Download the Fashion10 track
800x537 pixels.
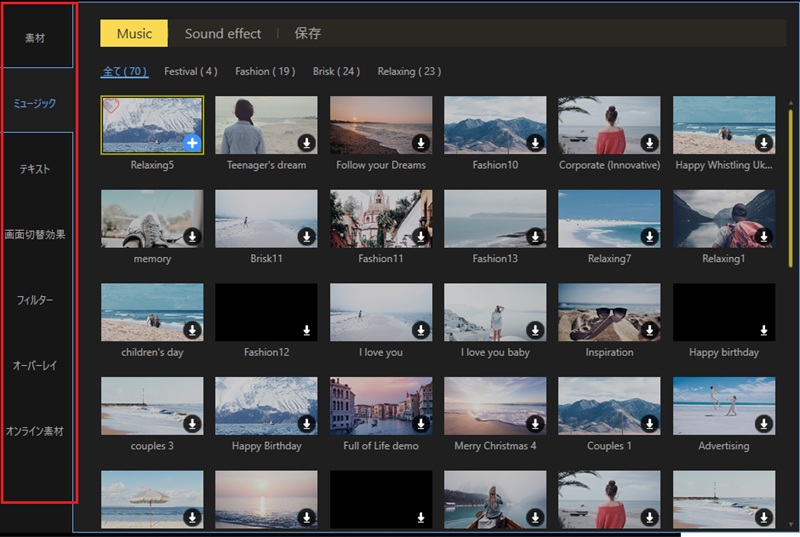[535, 143]
